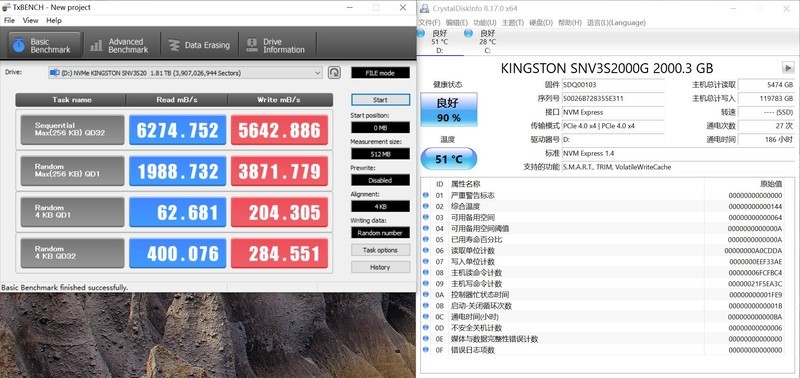Click the eraser icon on Data Erasing tab
Viewport: 800px width, 378px height.
(174, 45)
